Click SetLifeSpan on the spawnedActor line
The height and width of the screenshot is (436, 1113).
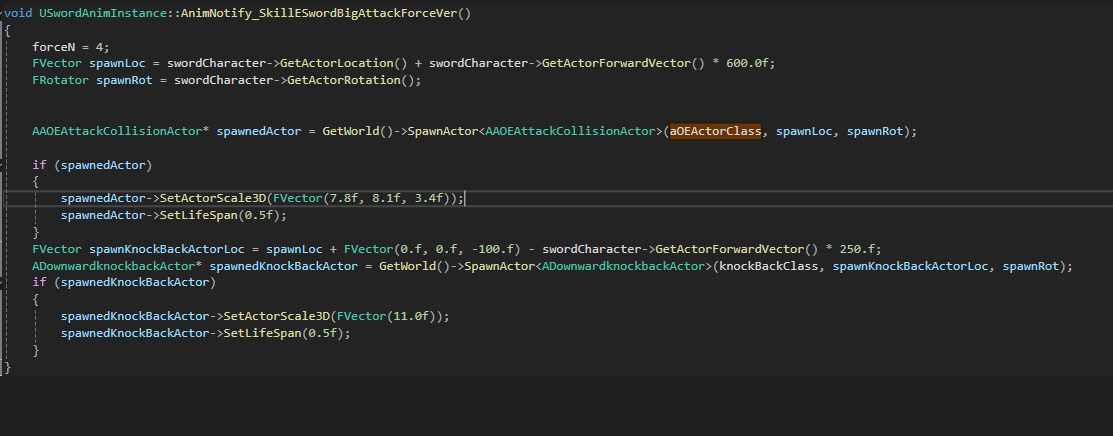(x=199, y=215)
